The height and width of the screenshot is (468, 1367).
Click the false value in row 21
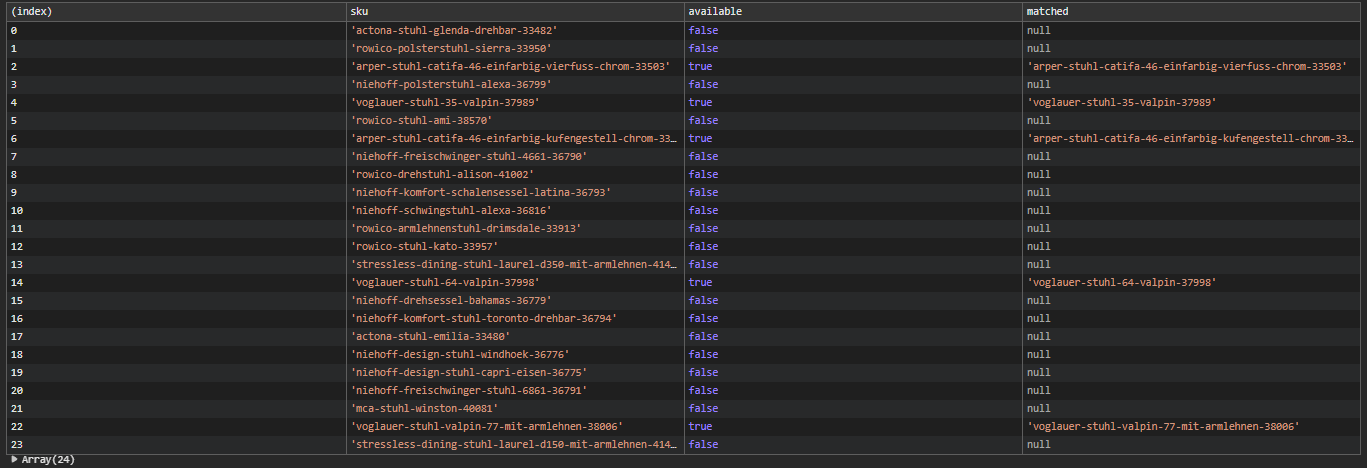coord(703,408)
